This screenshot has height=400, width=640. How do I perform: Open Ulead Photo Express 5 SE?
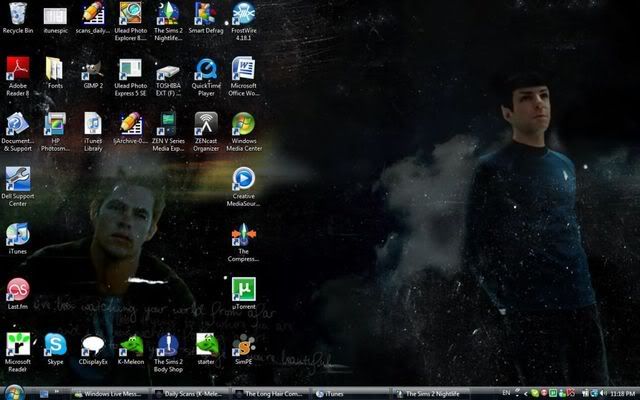pos(131,78)
